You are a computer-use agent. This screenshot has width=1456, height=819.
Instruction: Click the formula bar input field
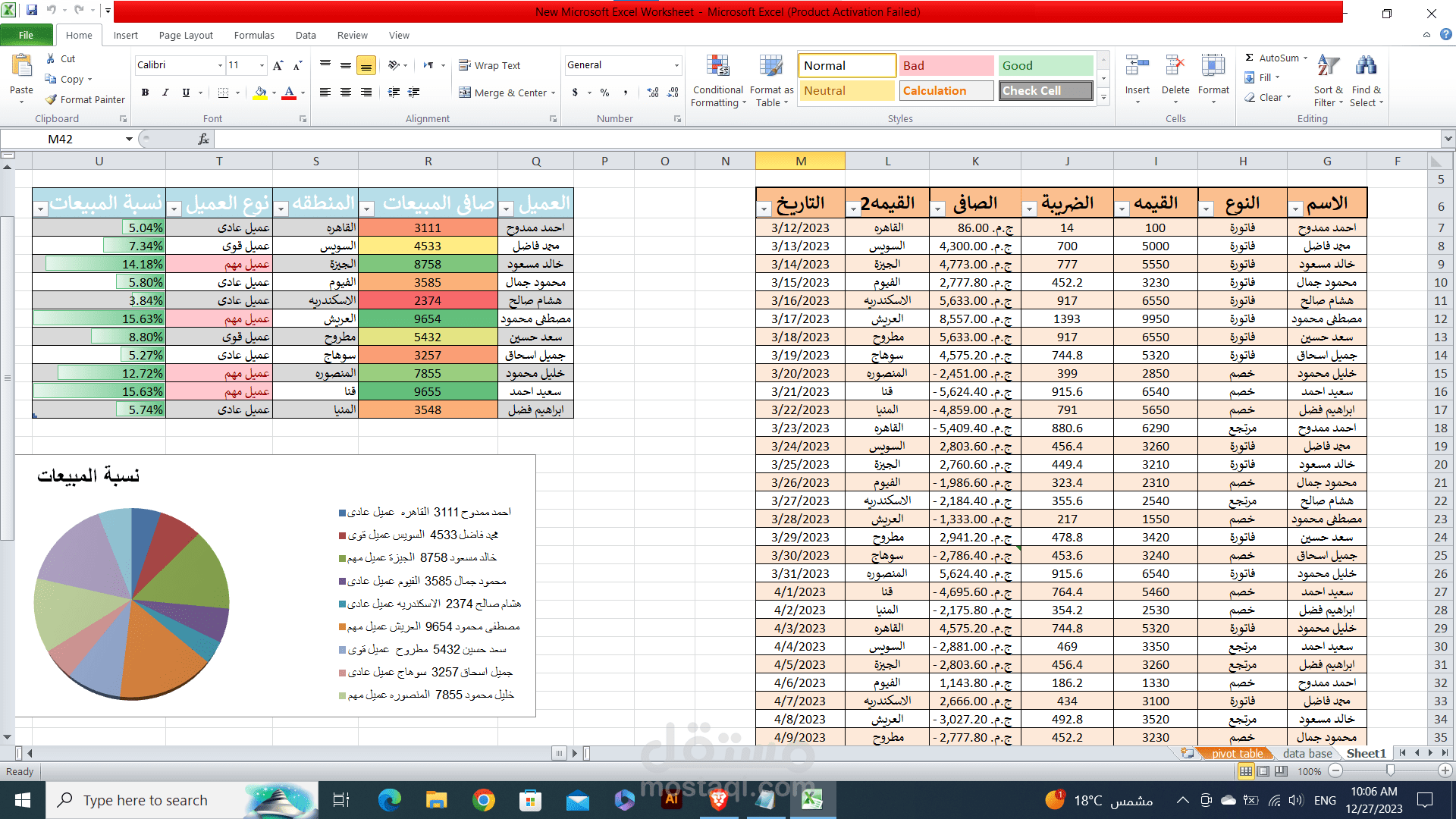point(827,139)
